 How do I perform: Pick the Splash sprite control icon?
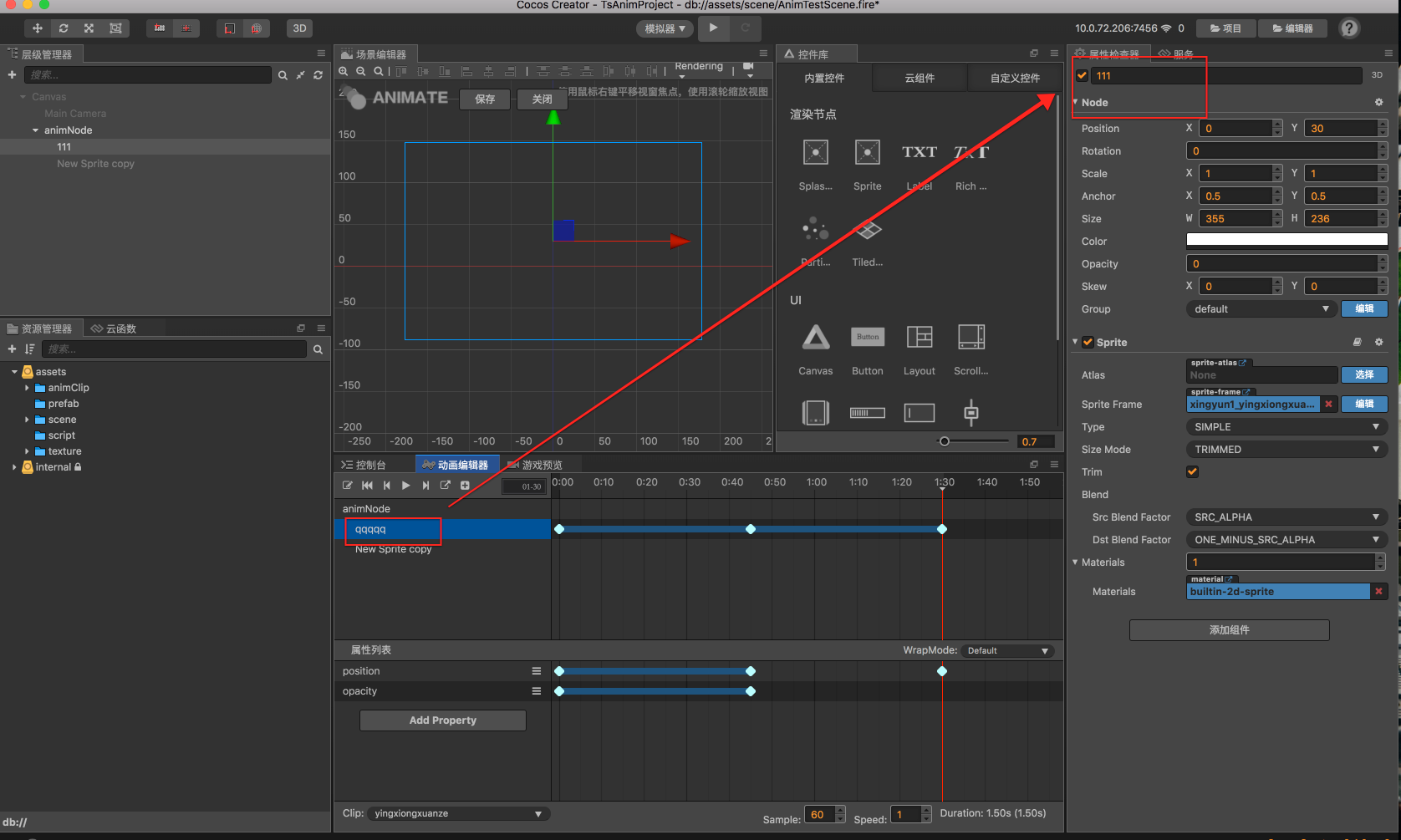[x=815, y=152]
